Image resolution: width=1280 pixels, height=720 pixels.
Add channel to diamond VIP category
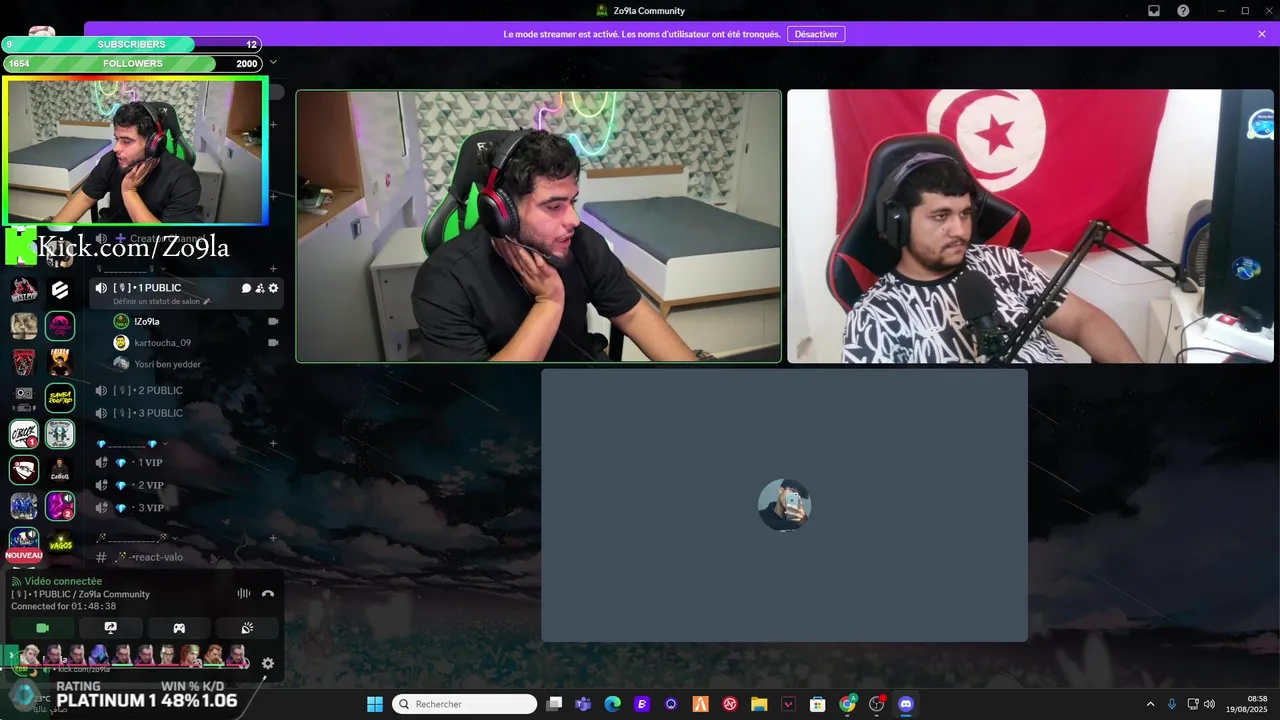pyautogui.click(x=273, y=444)
